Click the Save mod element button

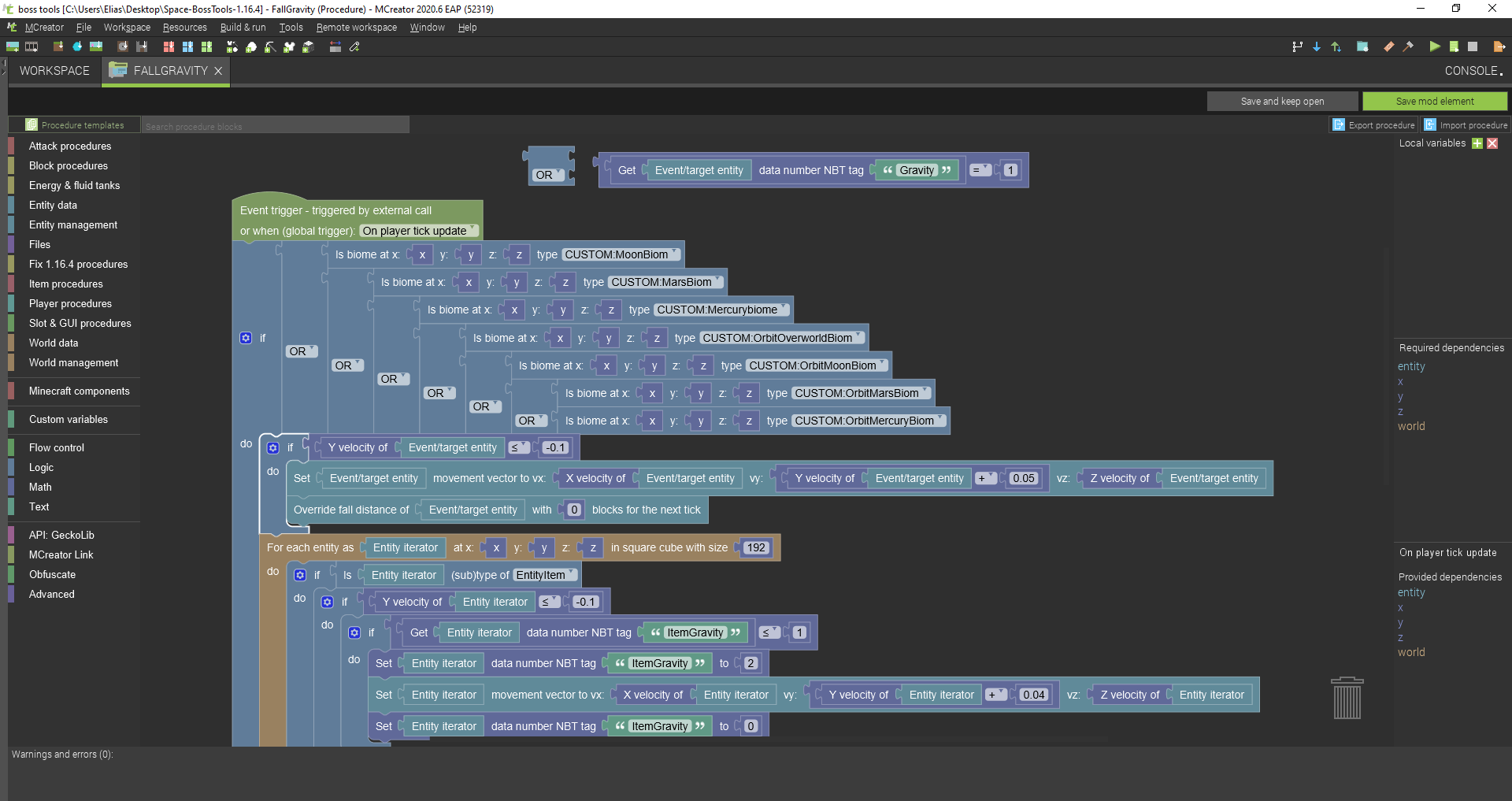1435,101
